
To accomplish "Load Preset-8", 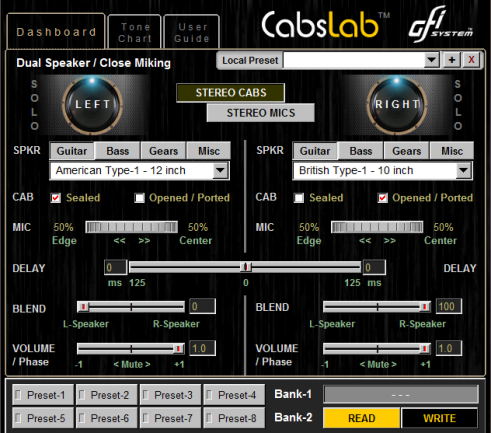I will coord(234,418).
